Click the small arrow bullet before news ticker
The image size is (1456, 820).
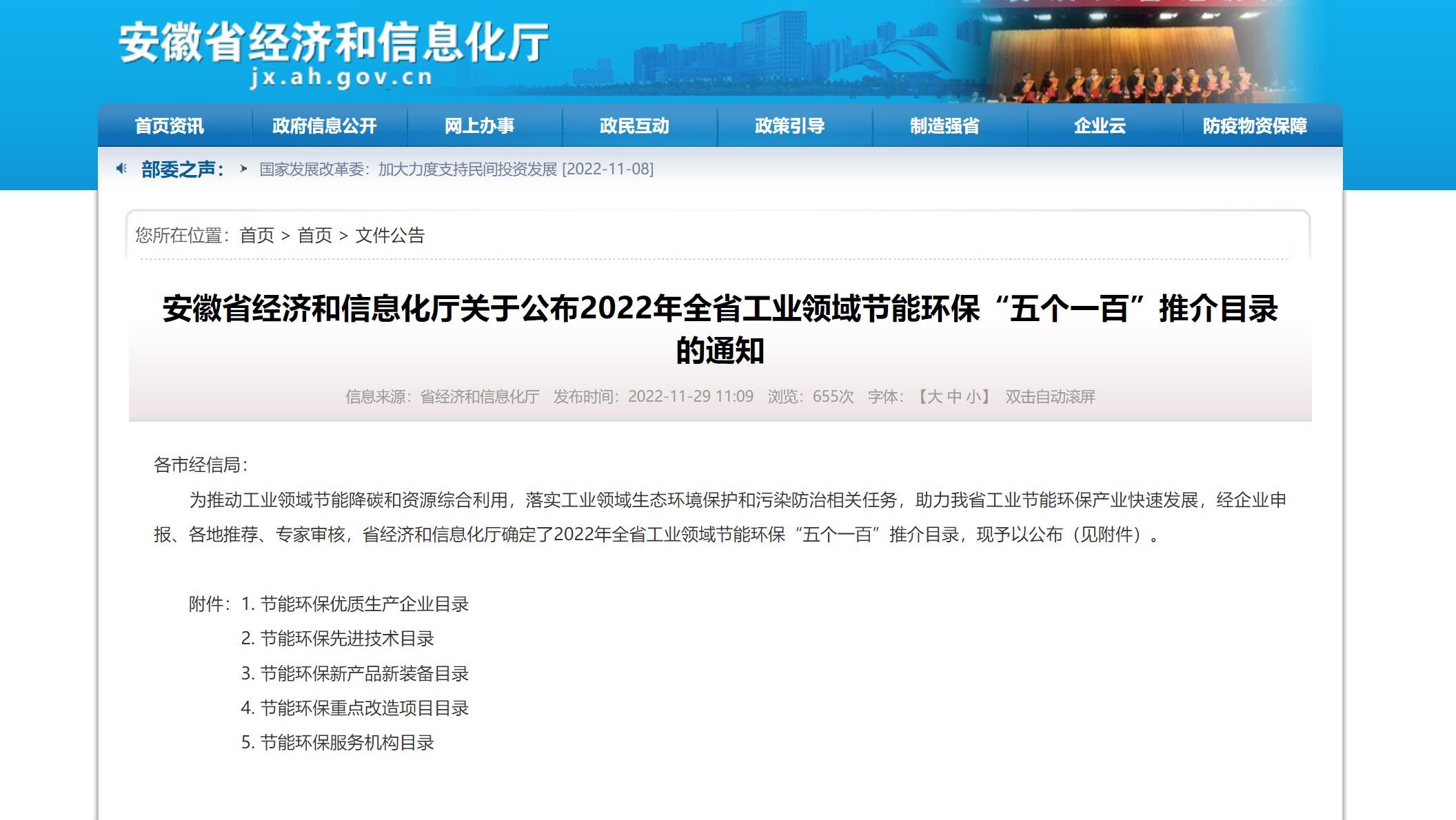243,169
